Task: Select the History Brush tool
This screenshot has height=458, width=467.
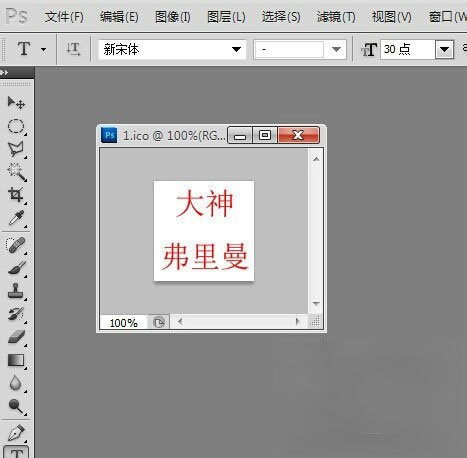Action: pos(16,314)
